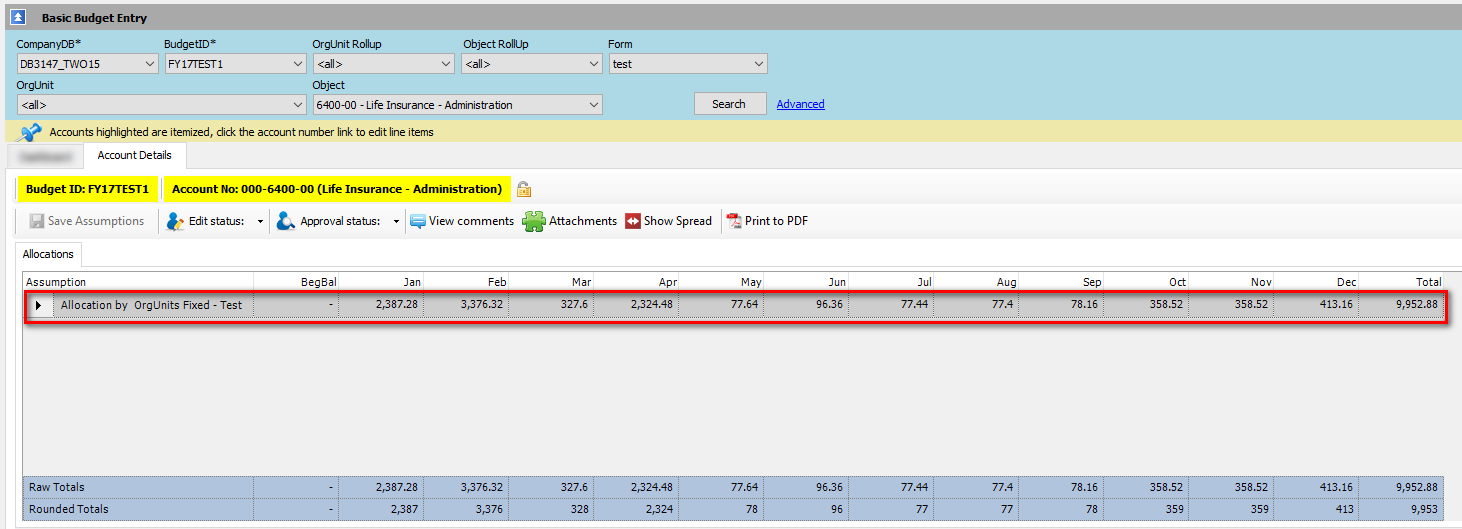Click the BegBal column header
This screenshot has height=529, width=1462.
click(296, 282)
